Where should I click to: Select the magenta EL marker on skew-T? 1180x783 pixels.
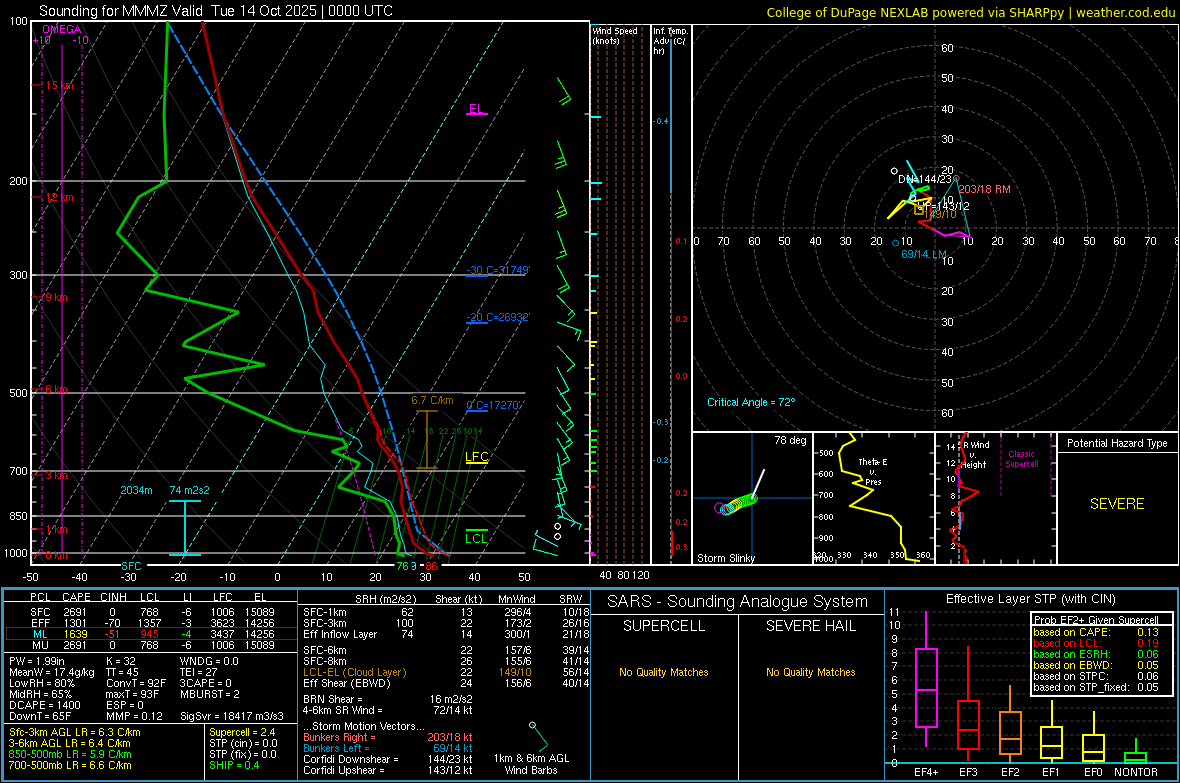pos(476,109)
